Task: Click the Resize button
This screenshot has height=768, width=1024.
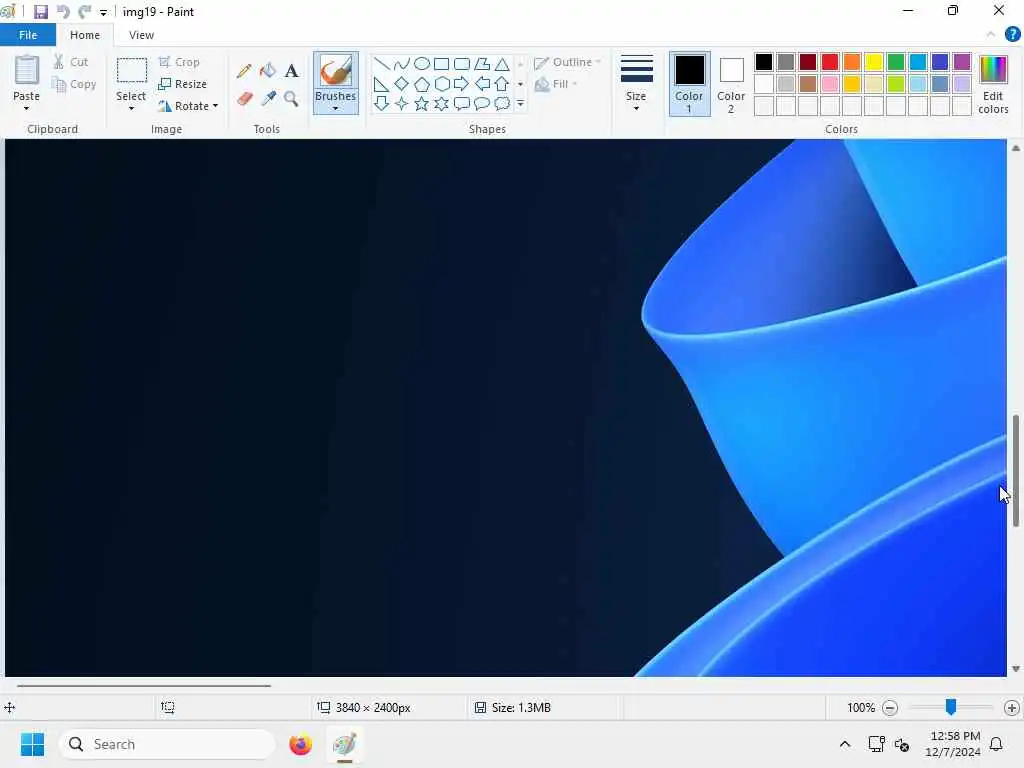Action: (183, 84)
